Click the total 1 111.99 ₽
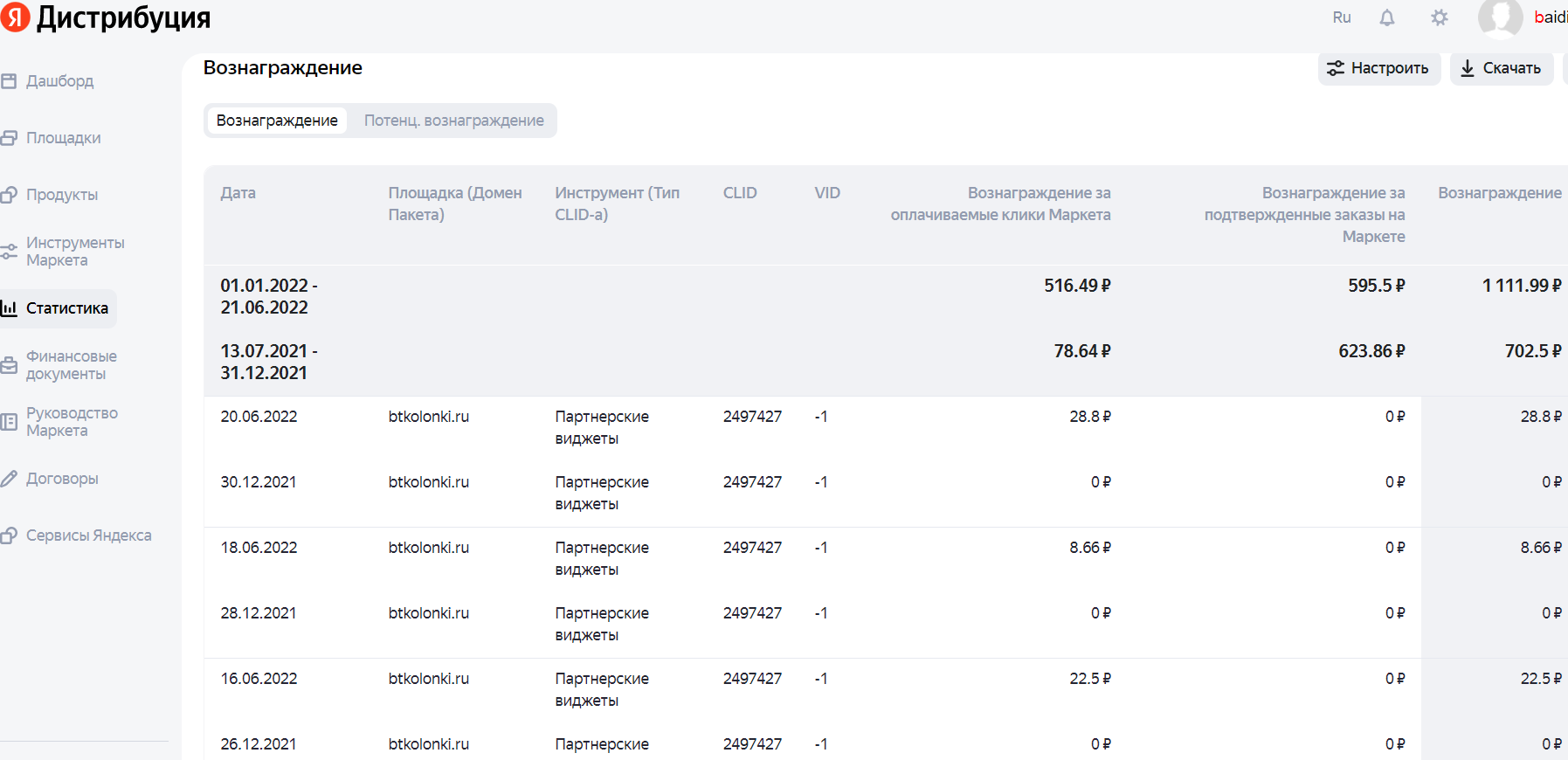Screen dimensions: 1568x760 [x=1522, y=286]
